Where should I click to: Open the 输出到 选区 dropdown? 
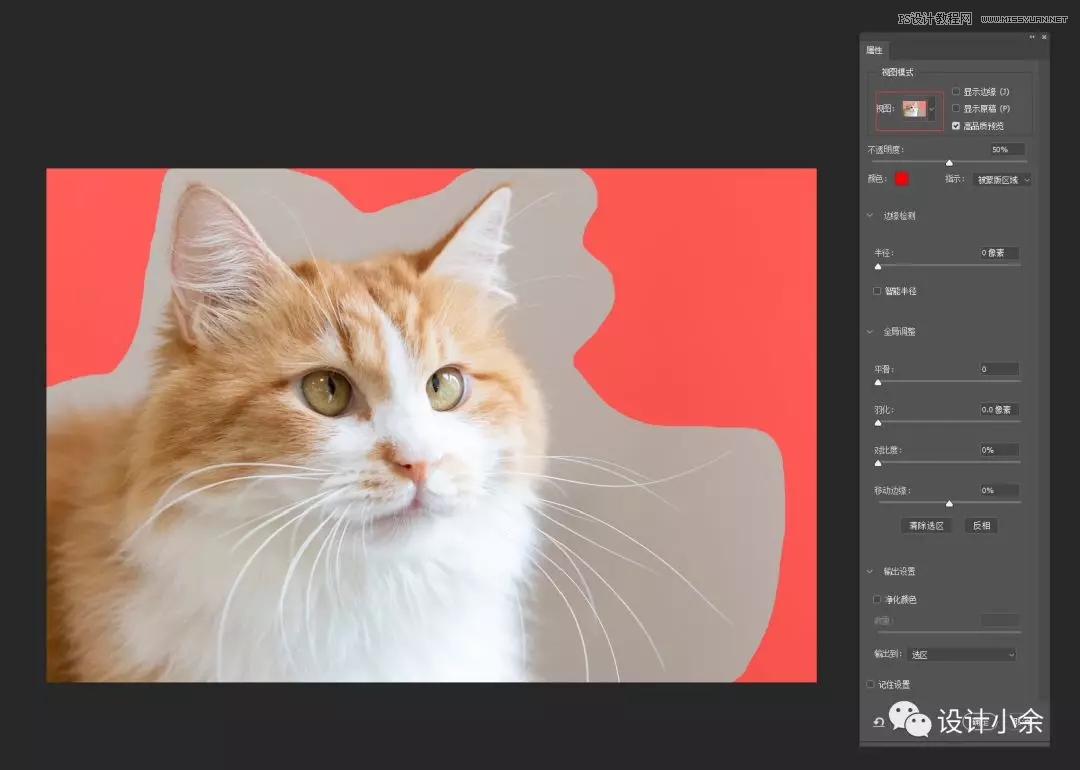click(x=962, y=654)
